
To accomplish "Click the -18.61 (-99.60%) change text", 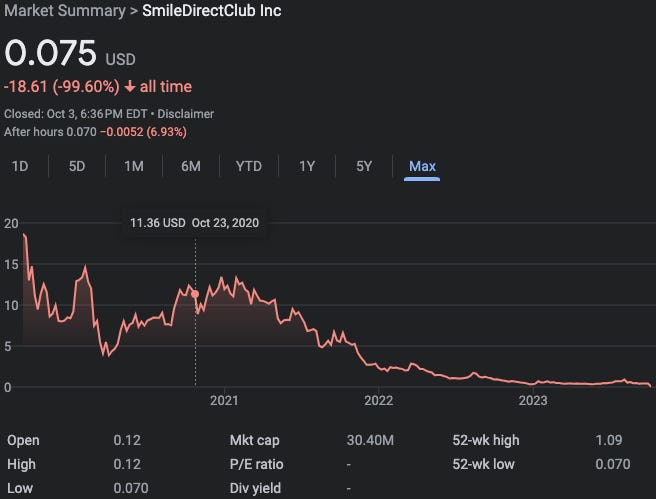I will 62,87.
